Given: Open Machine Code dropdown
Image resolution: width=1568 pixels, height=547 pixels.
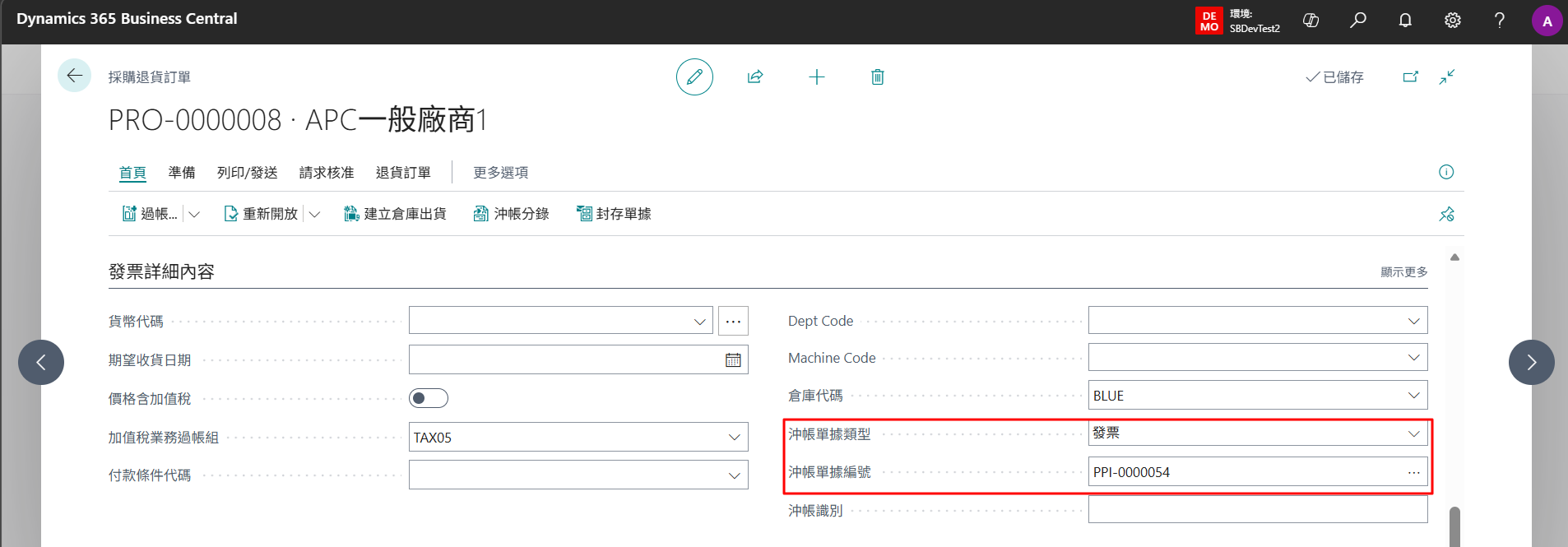Looking at the screenshot, I should [x=1414, y=358].
